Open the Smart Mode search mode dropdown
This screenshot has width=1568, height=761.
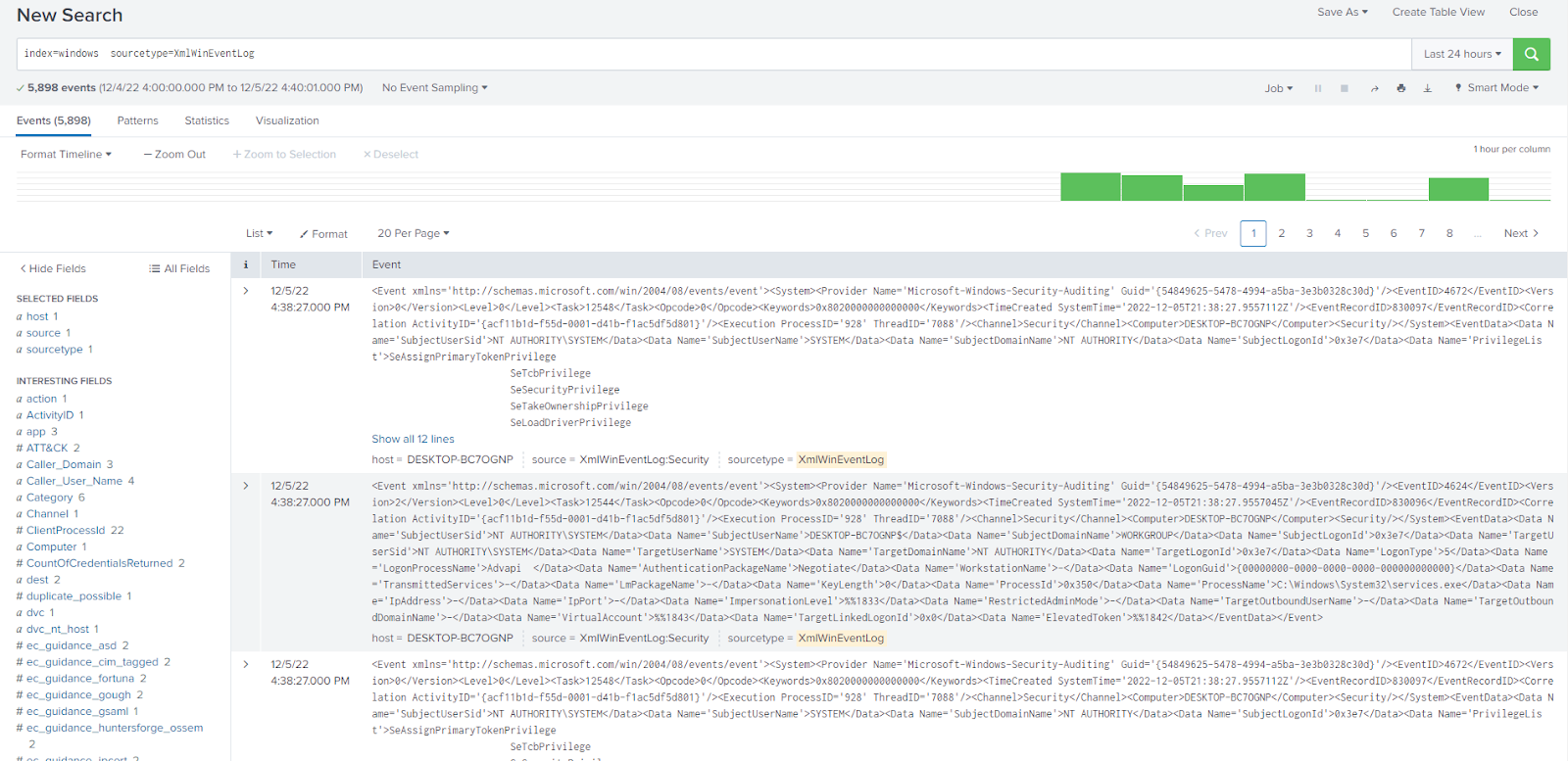1496,87
